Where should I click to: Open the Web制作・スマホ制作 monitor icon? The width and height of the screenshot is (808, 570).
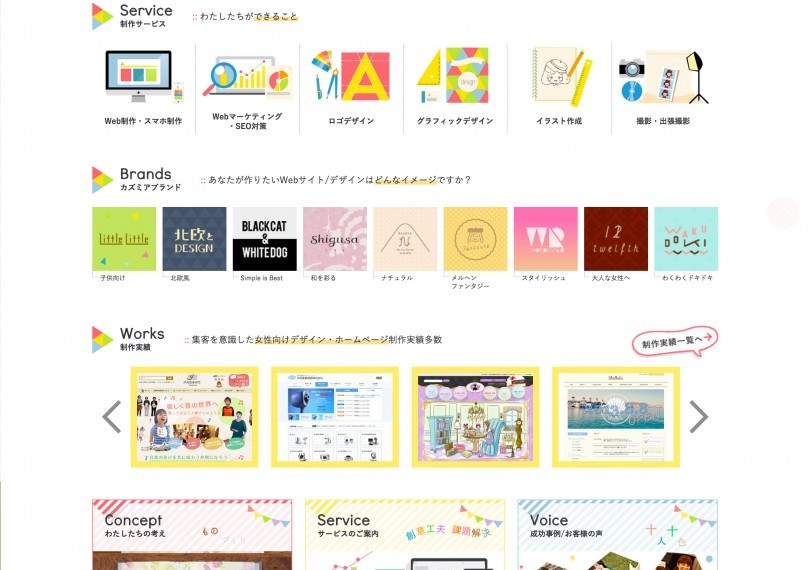[144, 77]
